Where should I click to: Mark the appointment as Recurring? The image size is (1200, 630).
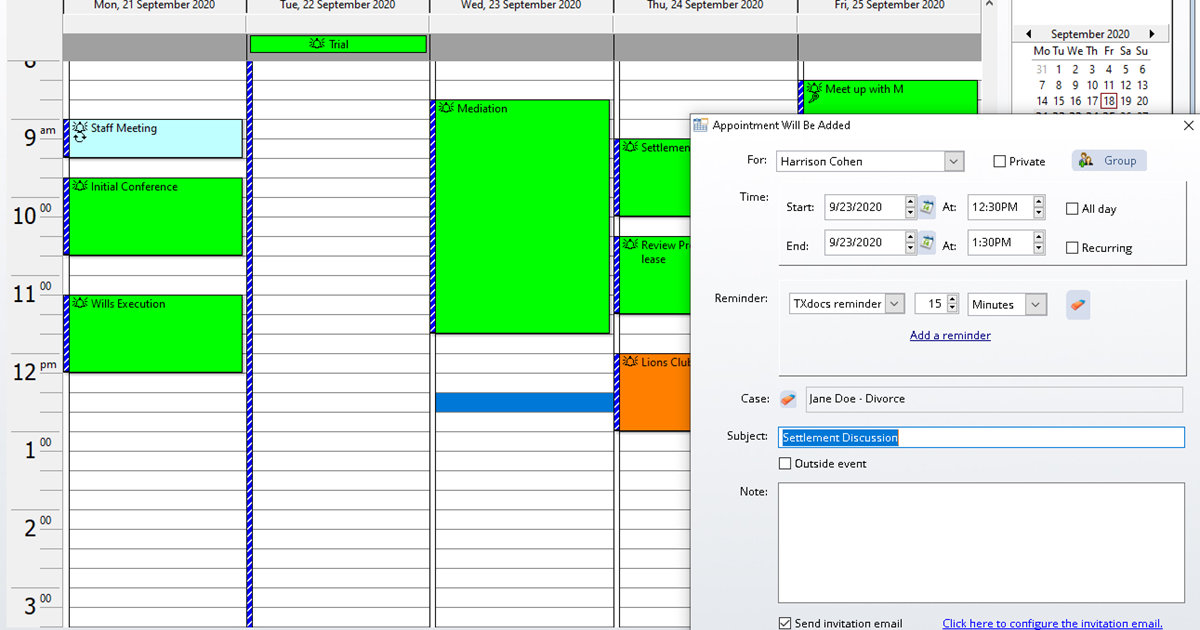click(x=1073, y=248)
